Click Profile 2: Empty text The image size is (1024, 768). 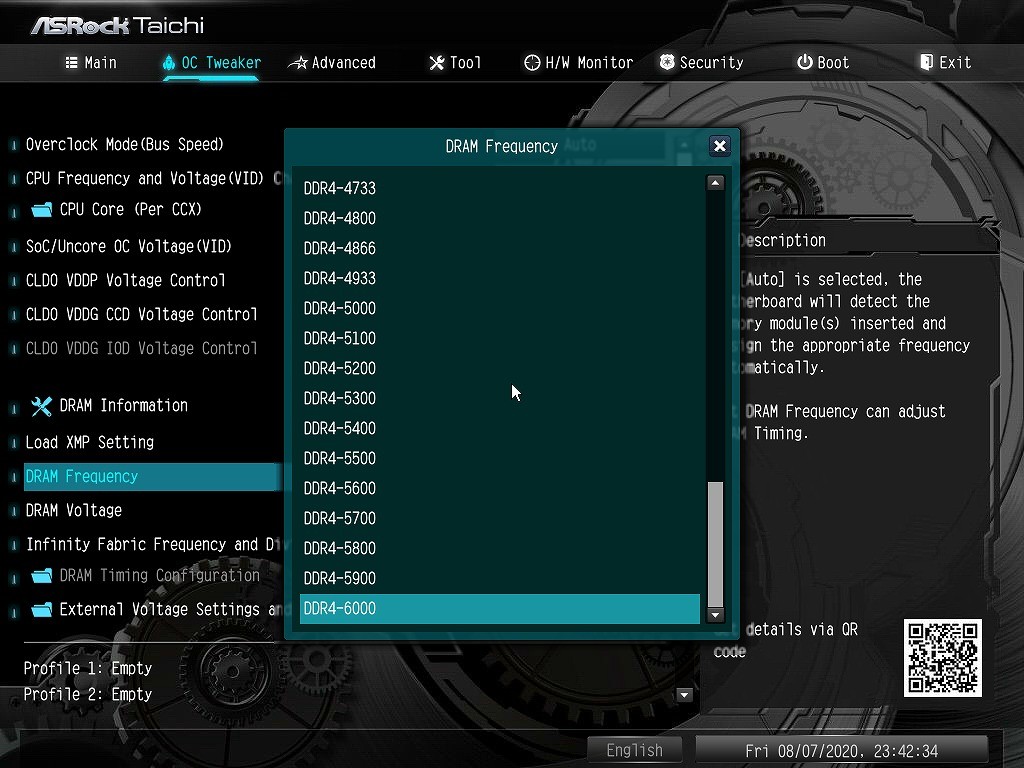point(88,694)
